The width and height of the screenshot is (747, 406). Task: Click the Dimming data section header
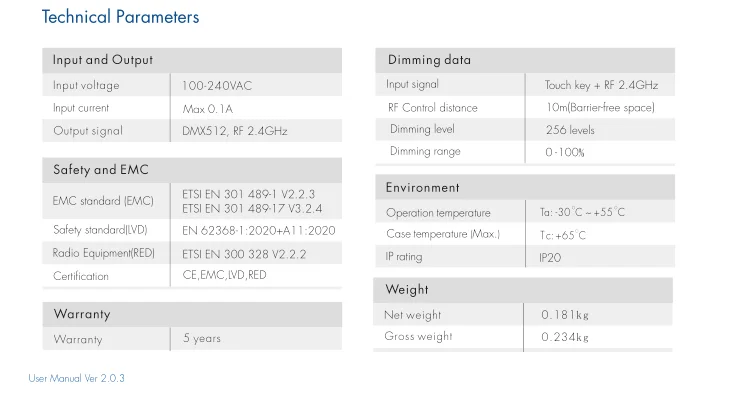pos(525,61)
